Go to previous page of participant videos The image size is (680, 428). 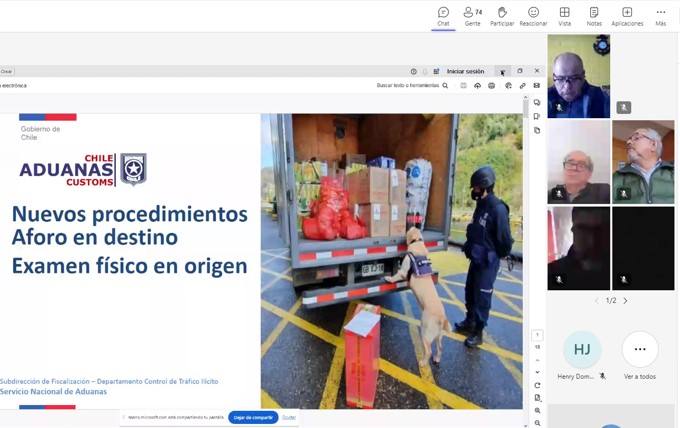pos(597,301)
